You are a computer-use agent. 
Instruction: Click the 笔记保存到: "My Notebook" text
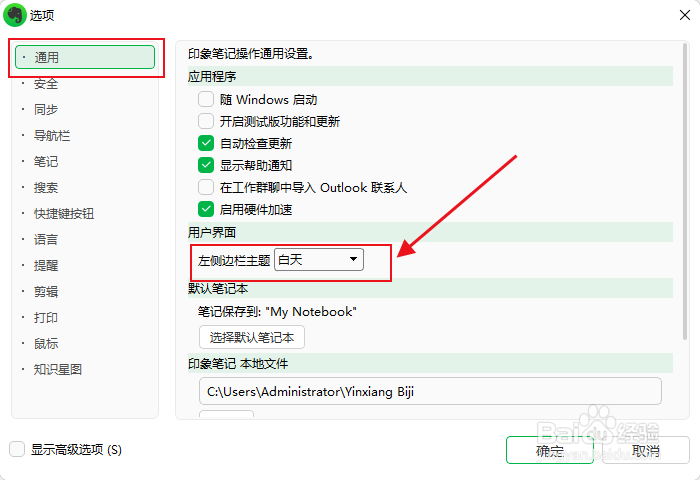(277, 312)
